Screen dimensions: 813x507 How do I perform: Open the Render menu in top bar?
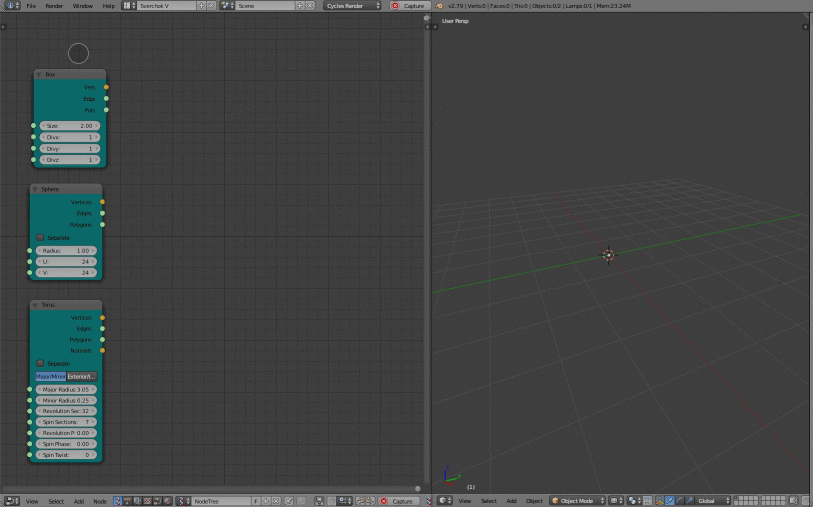tap(54, 5)
